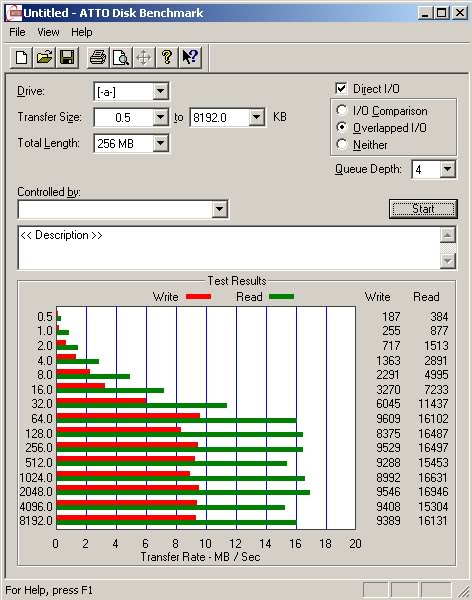
Task: Click the Print toolbar icon
Action: (x=98, y=58)
